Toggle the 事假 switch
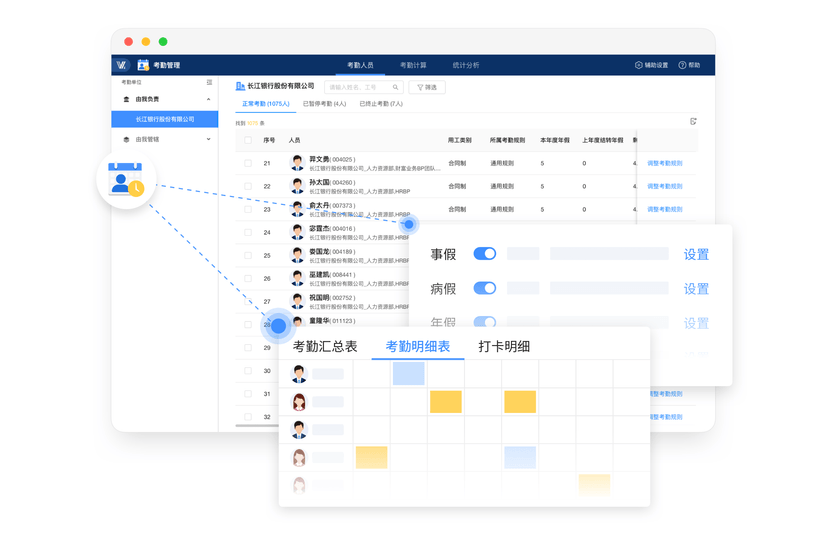The width and height of the screenshot is (828, 552). tap(484, 254)
